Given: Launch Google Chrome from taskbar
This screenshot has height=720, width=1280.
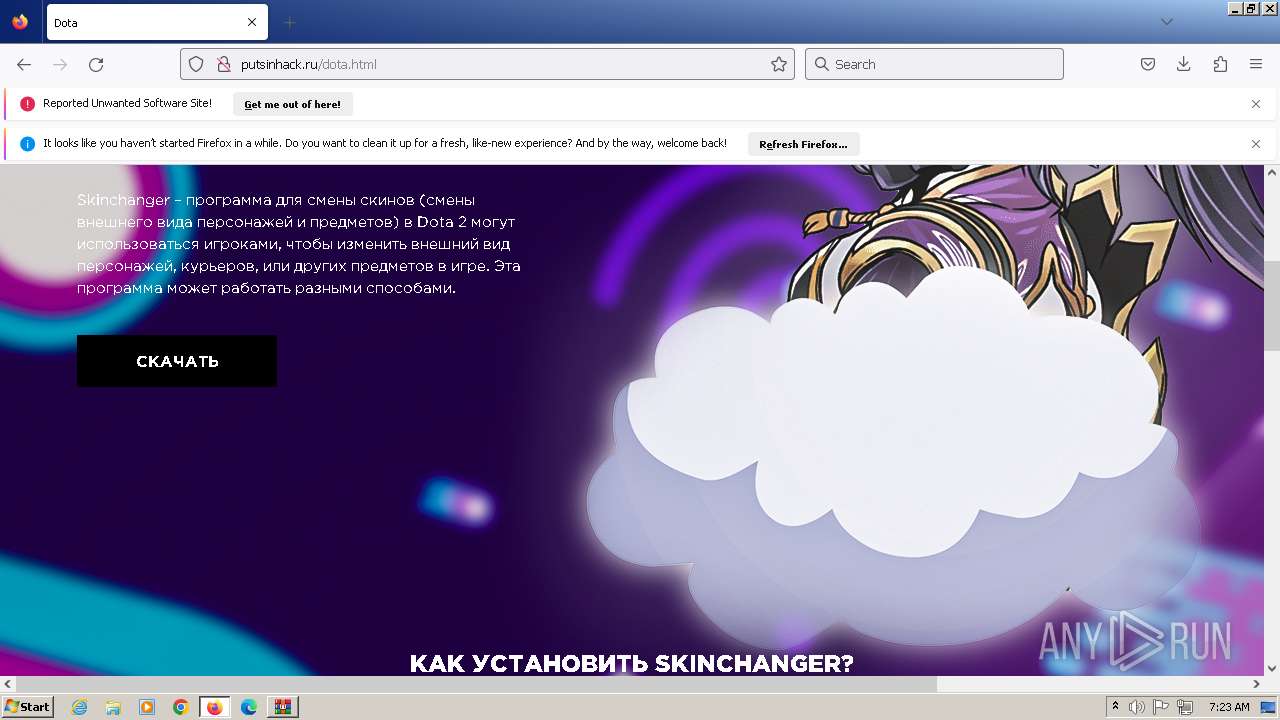Looking at the screenshot, I should tap(181, 707).
